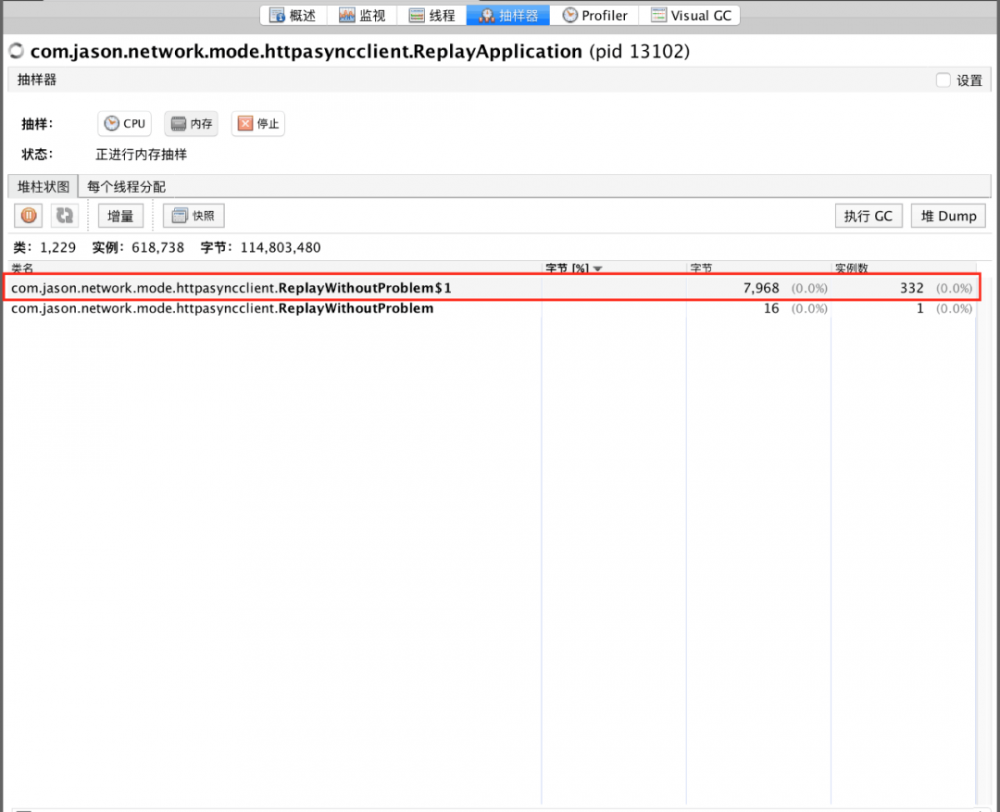1000x812 pixels.
Task: Open the 线程 threads tab
Action: pyautogui.click(x=432, y=15)
